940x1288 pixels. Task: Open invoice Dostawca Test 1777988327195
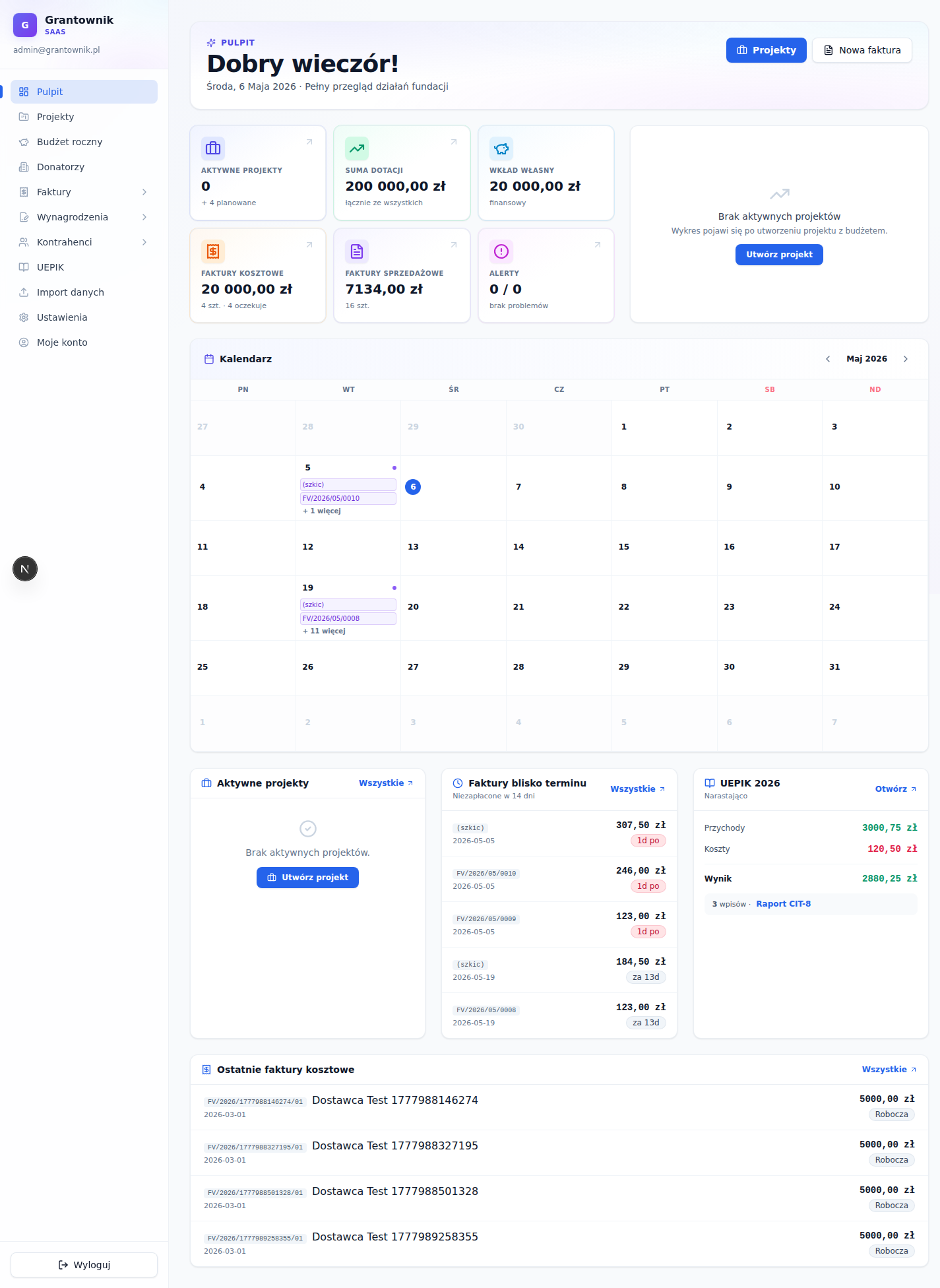tap(559, 1153)
